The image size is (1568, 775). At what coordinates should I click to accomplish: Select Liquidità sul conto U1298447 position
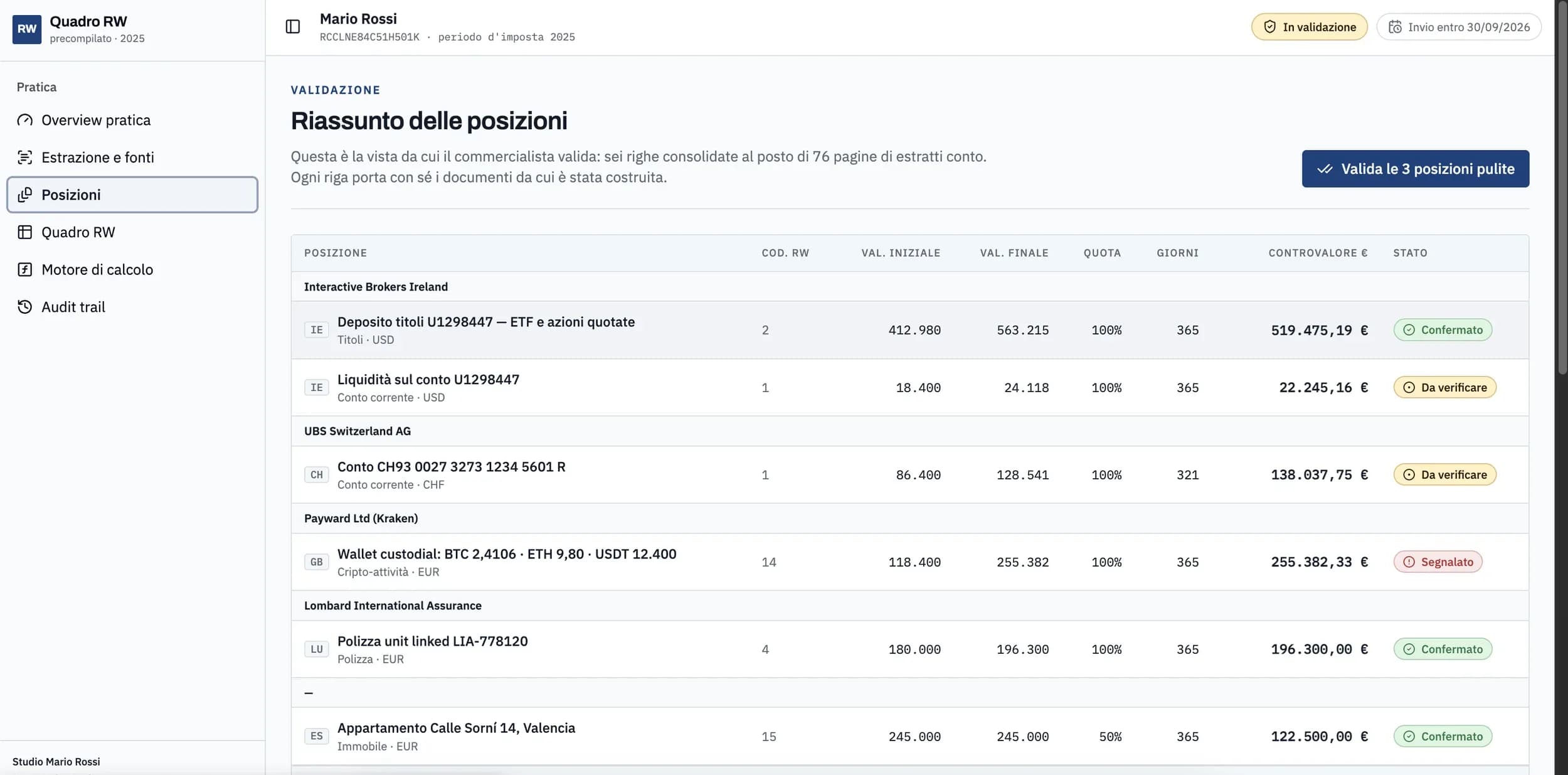coord(428,380)
